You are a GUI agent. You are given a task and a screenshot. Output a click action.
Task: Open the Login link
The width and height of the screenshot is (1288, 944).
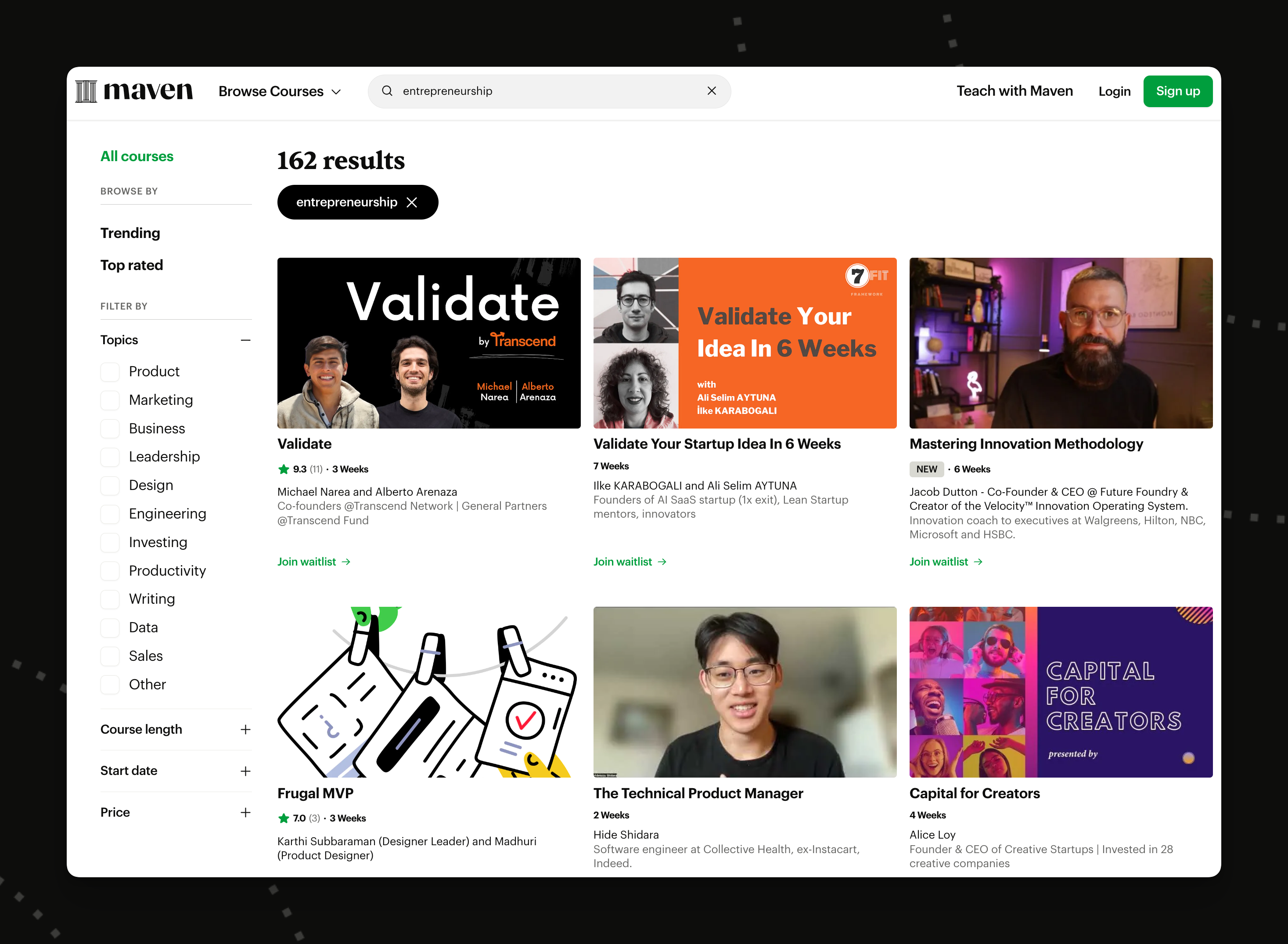click(1114, 91)
